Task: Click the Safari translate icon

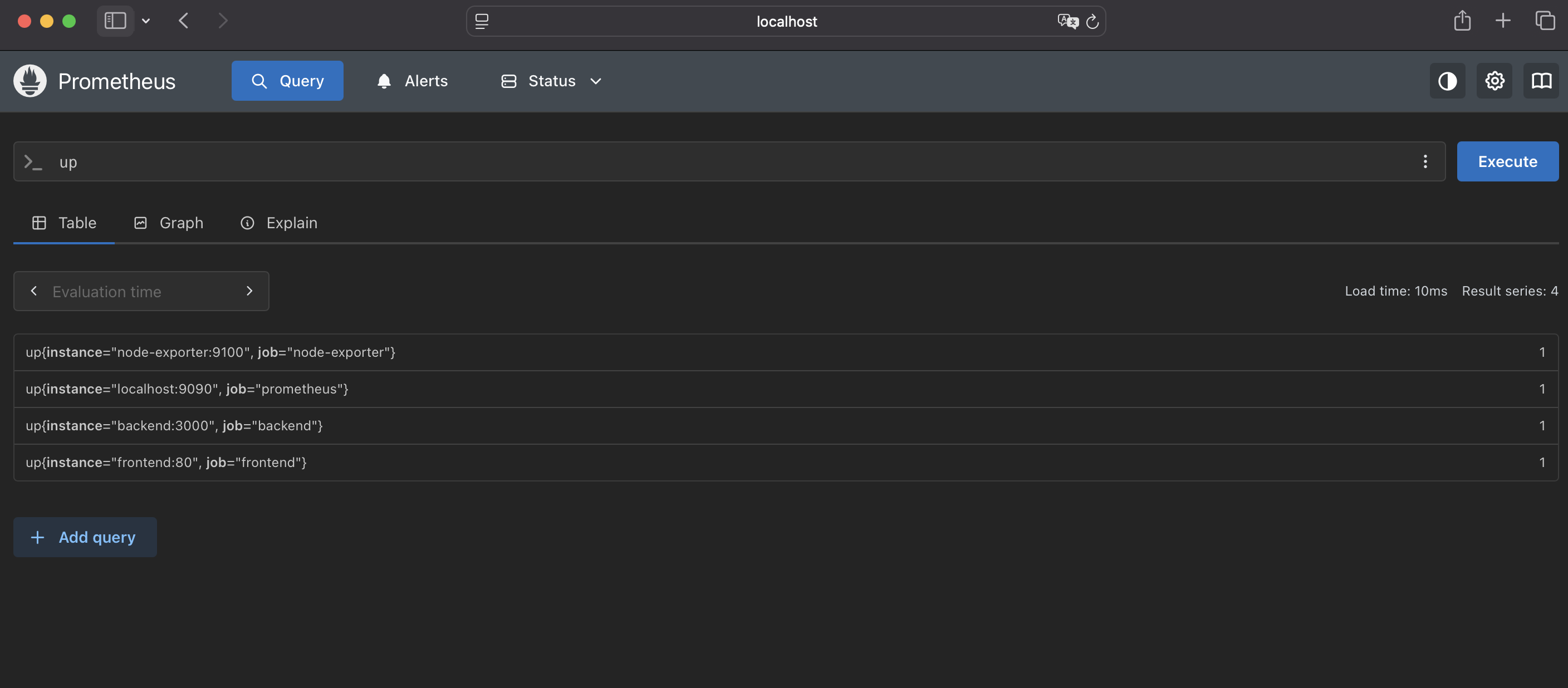Action: tap(1067, 21)
